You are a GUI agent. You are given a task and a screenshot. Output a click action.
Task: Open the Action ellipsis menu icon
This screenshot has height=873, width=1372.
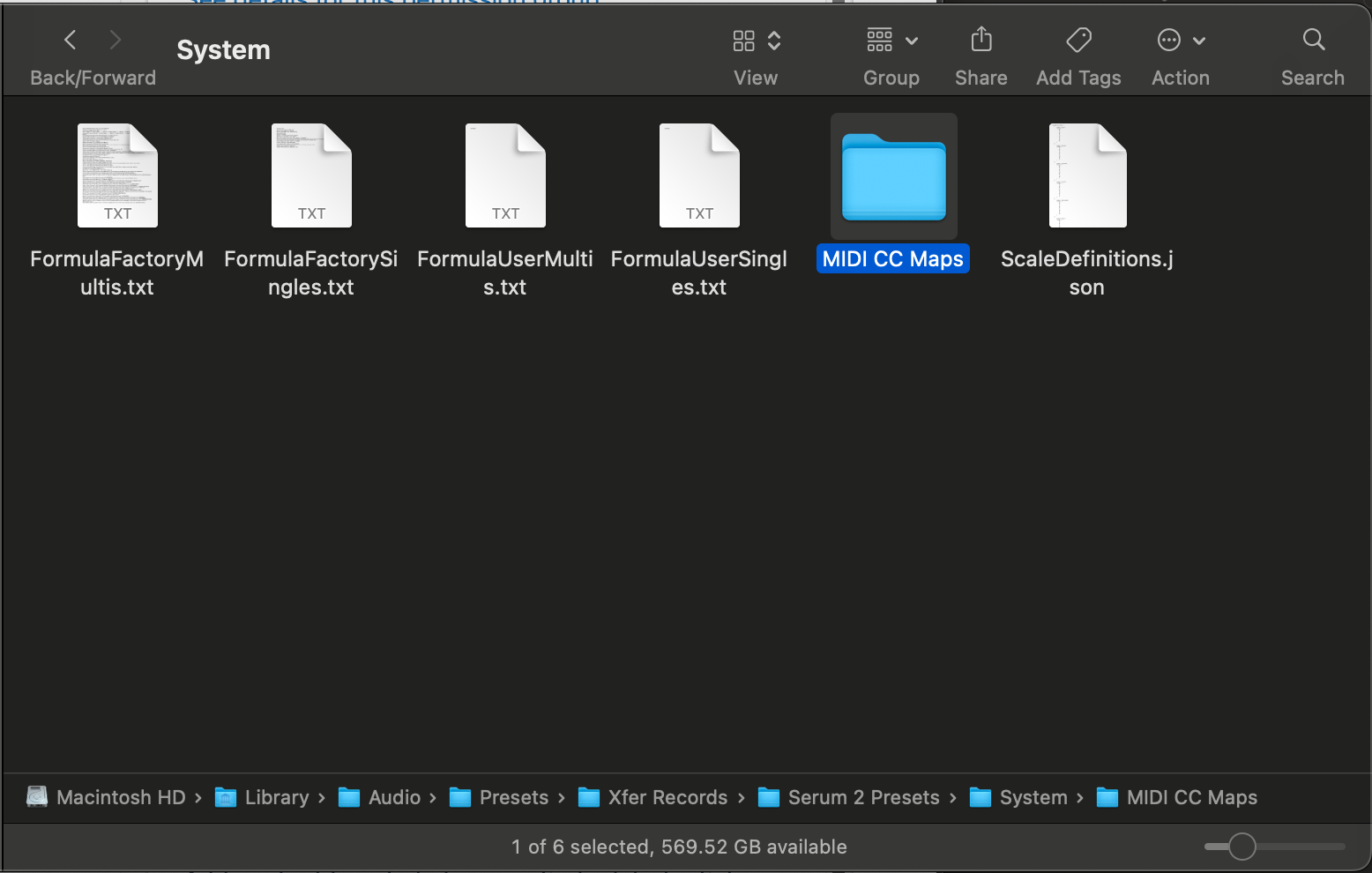tap(1168, 40)
